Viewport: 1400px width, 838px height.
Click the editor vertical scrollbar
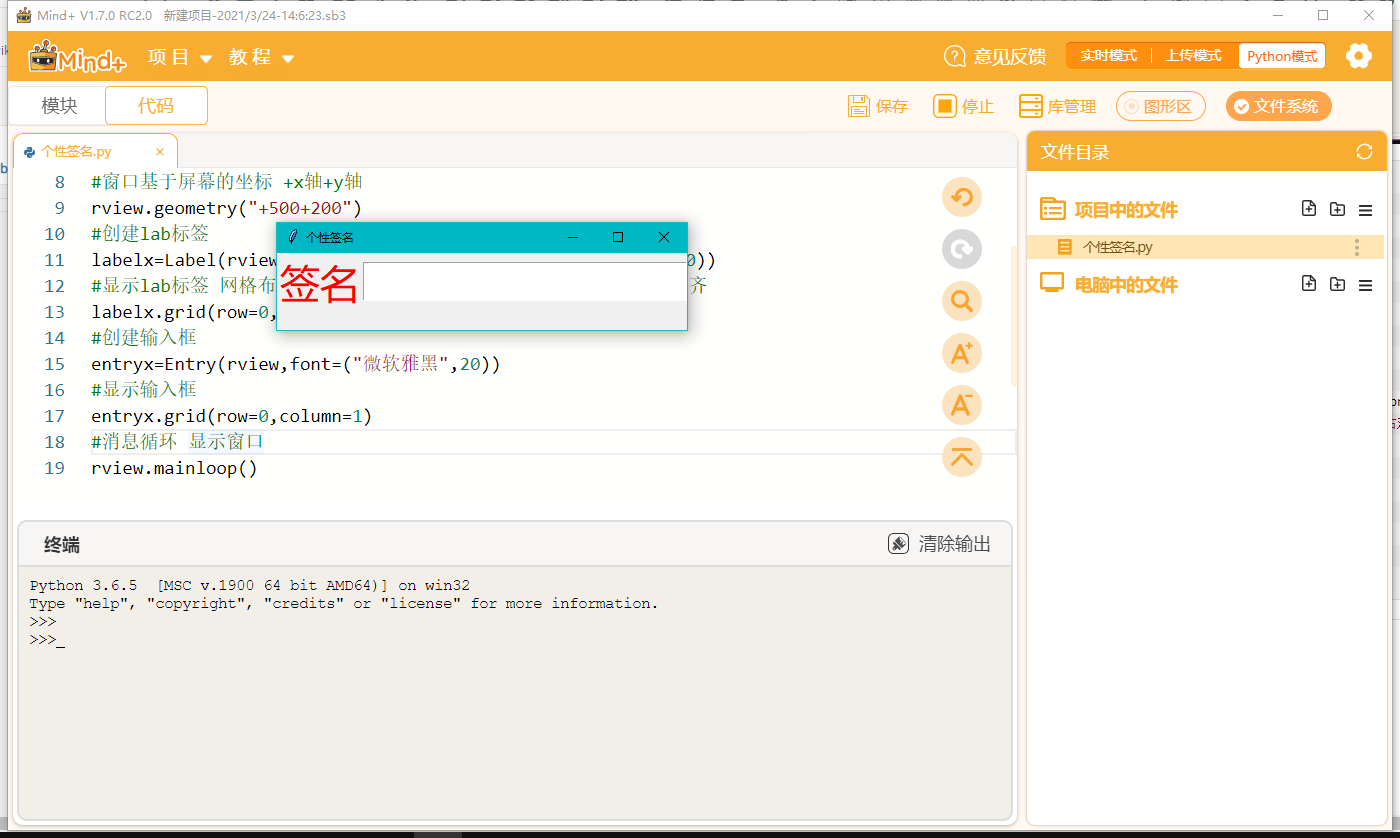point(1014,315)
